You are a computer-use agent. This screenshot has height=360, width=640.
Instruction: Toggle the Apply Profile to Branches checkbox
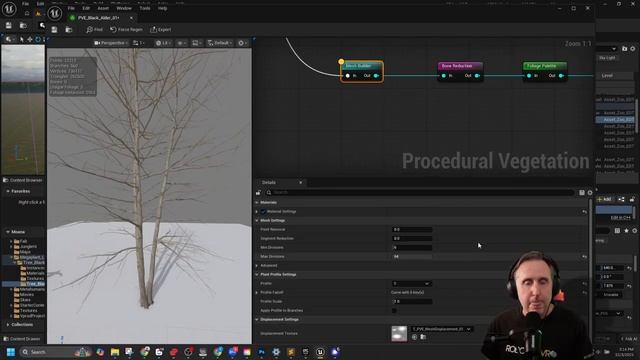(x=394, y=310)
